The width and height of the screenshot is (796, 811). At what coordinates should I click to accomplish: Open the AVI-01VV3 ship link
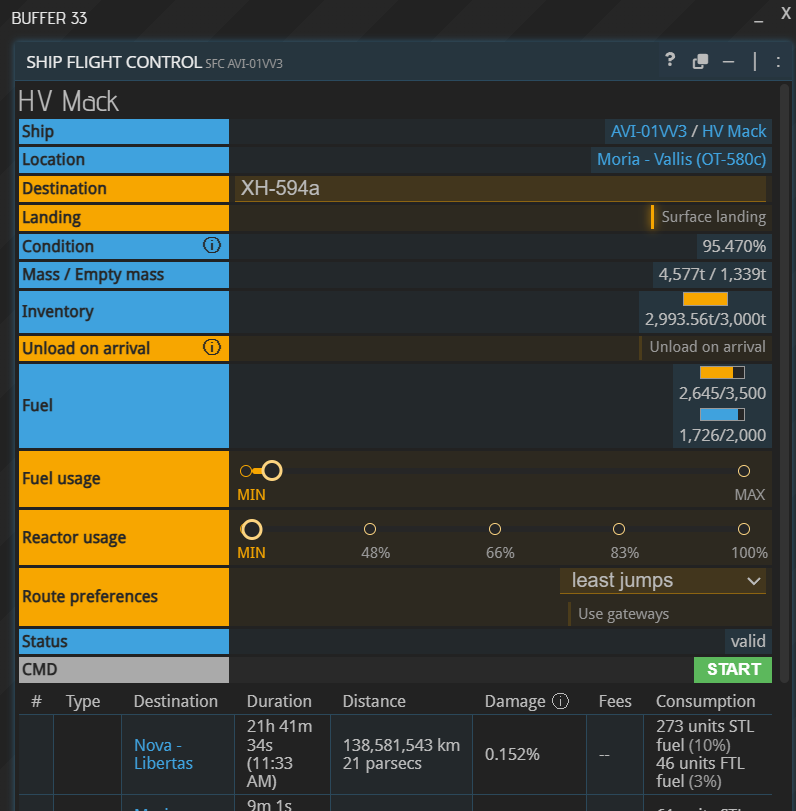(x=649, y=131)
